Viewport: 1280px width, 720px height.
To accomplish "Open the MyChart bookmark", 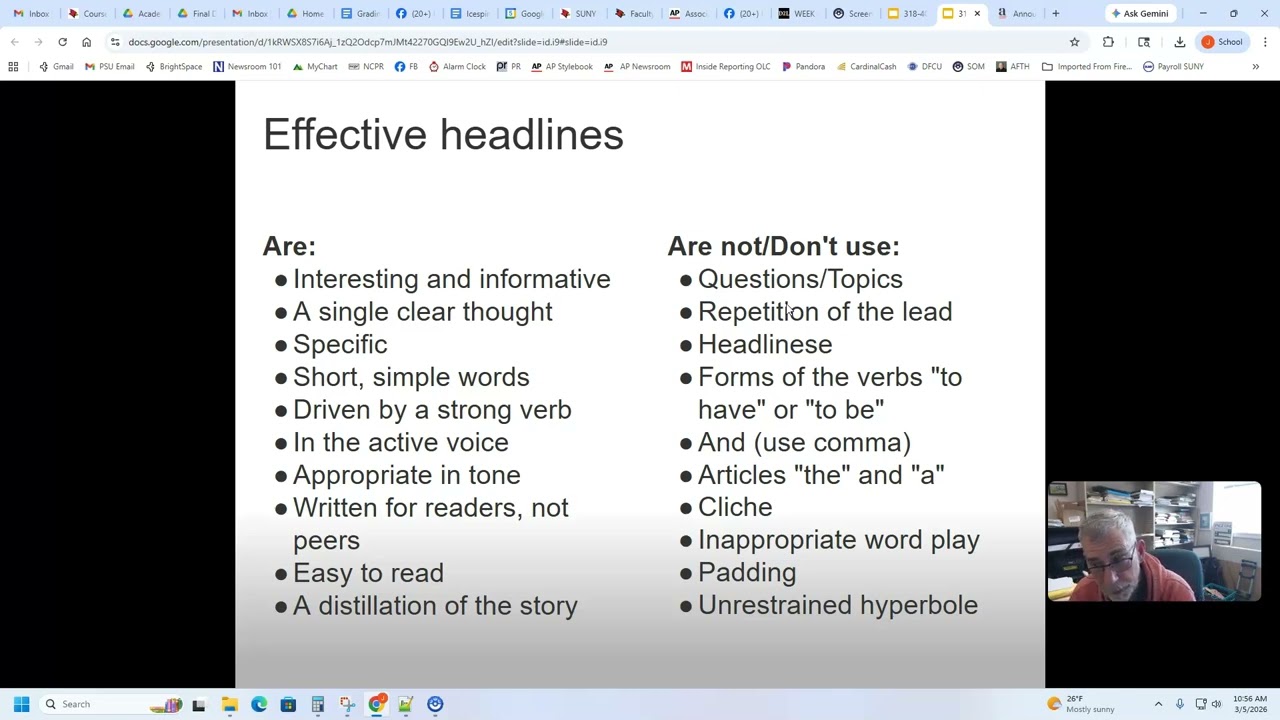I will 314,66.
